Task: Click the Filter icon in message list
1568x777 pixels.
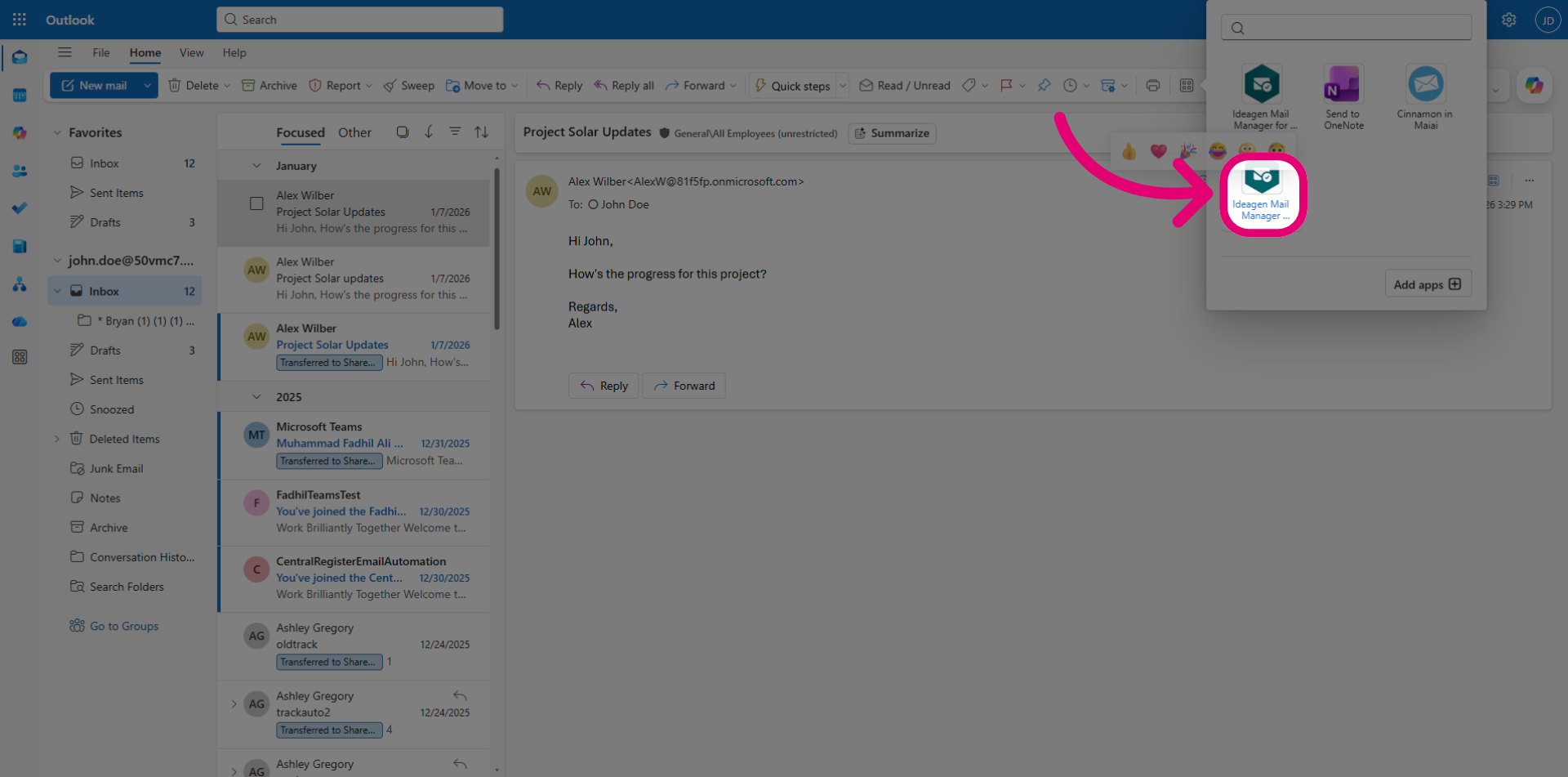Action: point(455,132)
